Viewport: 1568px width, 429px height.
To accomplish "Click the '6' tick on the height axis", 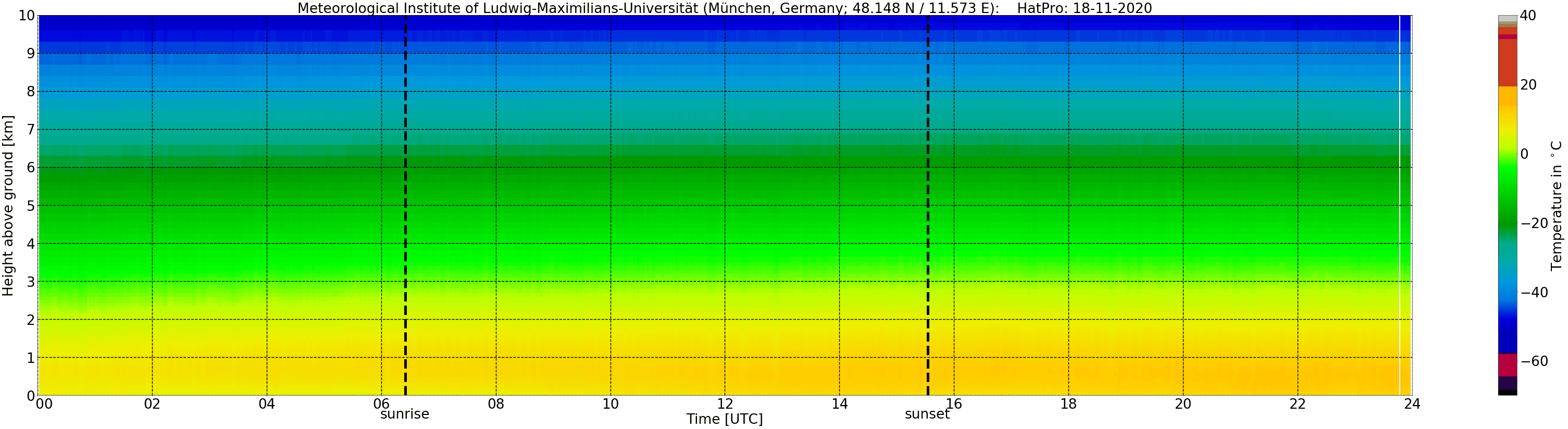I will [x=30, y=167].
